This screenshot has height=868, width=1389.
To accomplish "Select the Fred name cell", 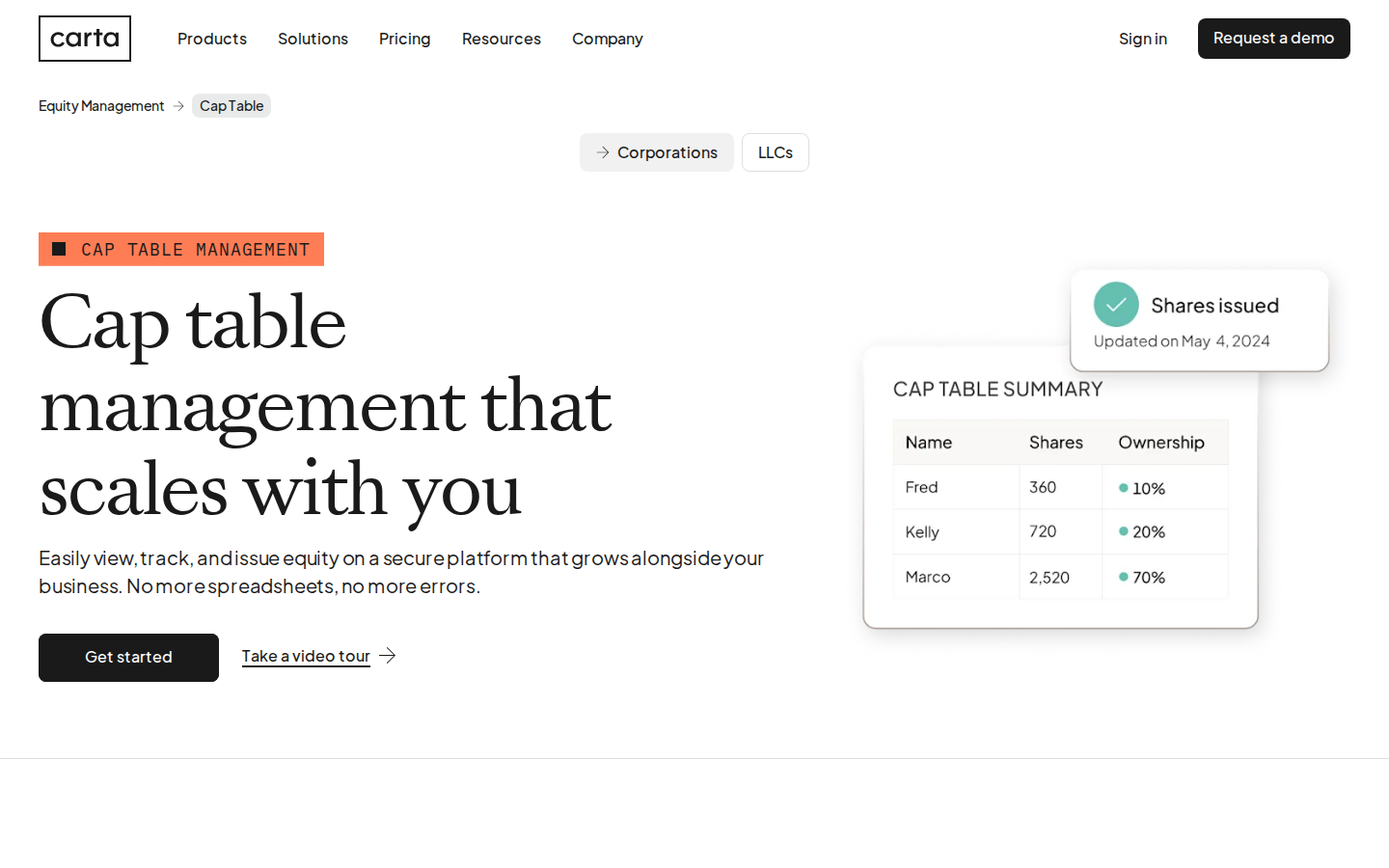I will (x=956, y=487).
